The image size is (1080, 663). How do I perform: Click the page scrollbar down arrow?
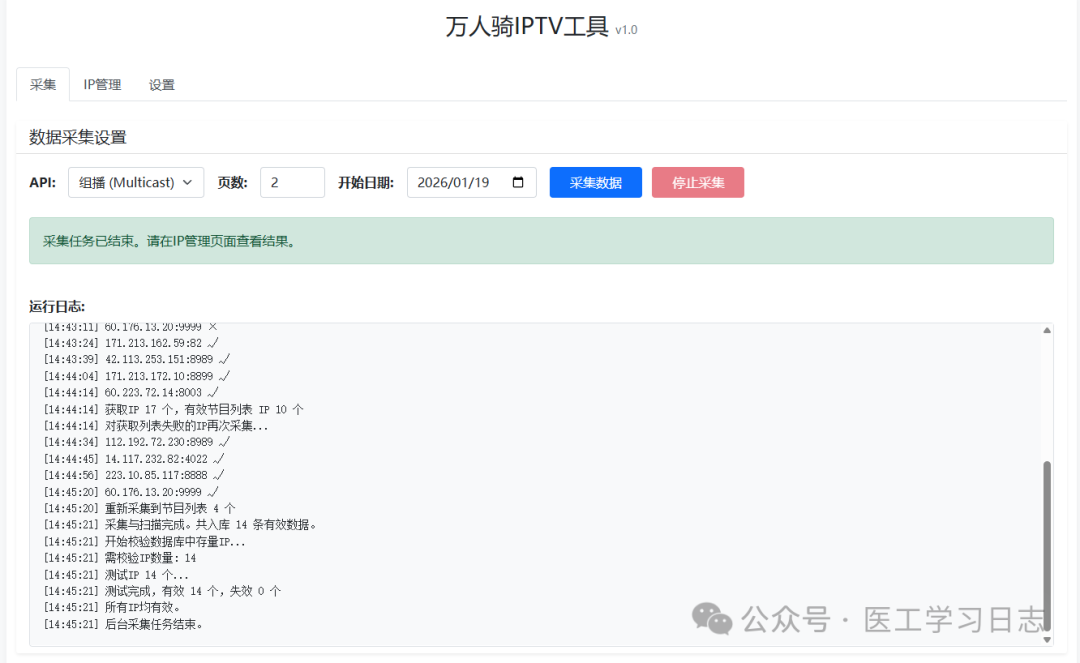pos(1073,655)
